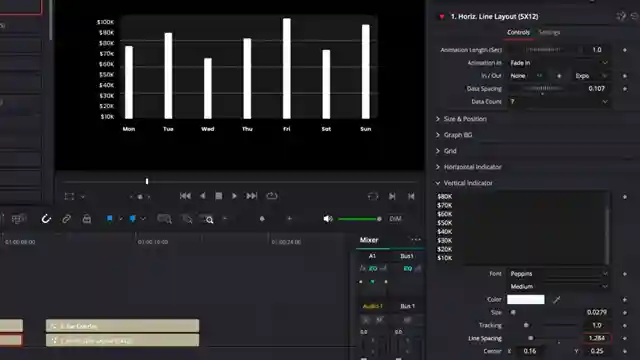This screenshot has height=360, width=640.
Task: Click the position lock padlock icon
Action: click(x=87, y=219)
